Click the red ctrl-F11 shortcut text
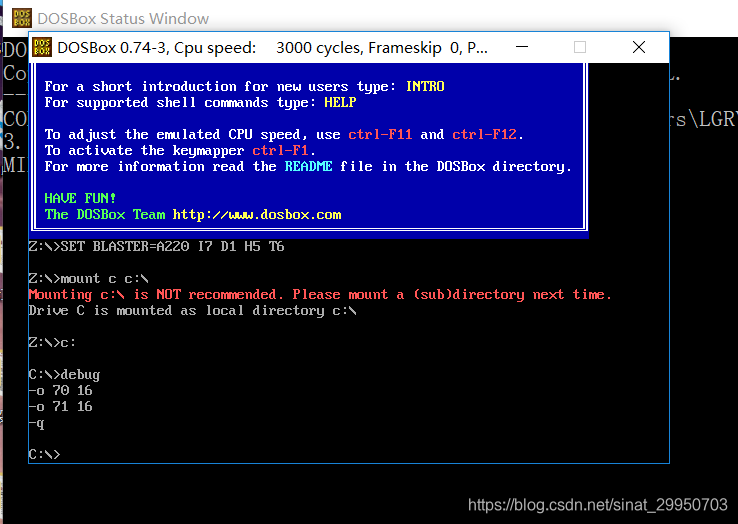Viewport: 738px width, 524px height. 380,135
